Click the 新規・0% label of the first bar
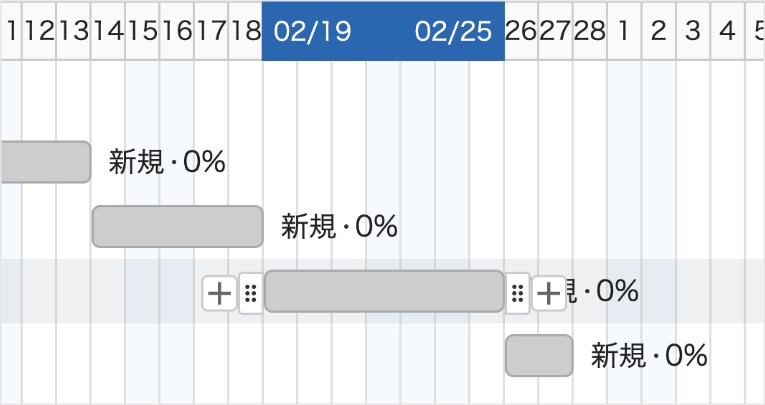Screen dimensions: 765x405 coord(167,162)
